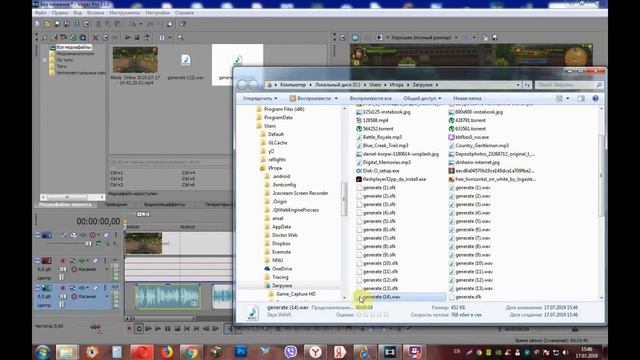Open Firefox from the taskbar
Screen dimensions: 640x360
click(167, 351)
